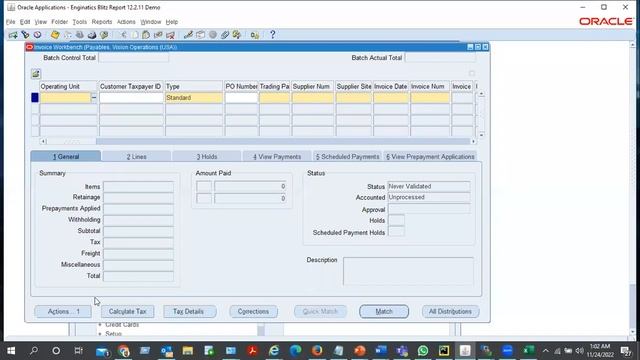Viewport: 640px width, 360px height.
Task: Switch to the 5 Scheduled Payments tab
Action: [x=347, y=156]
